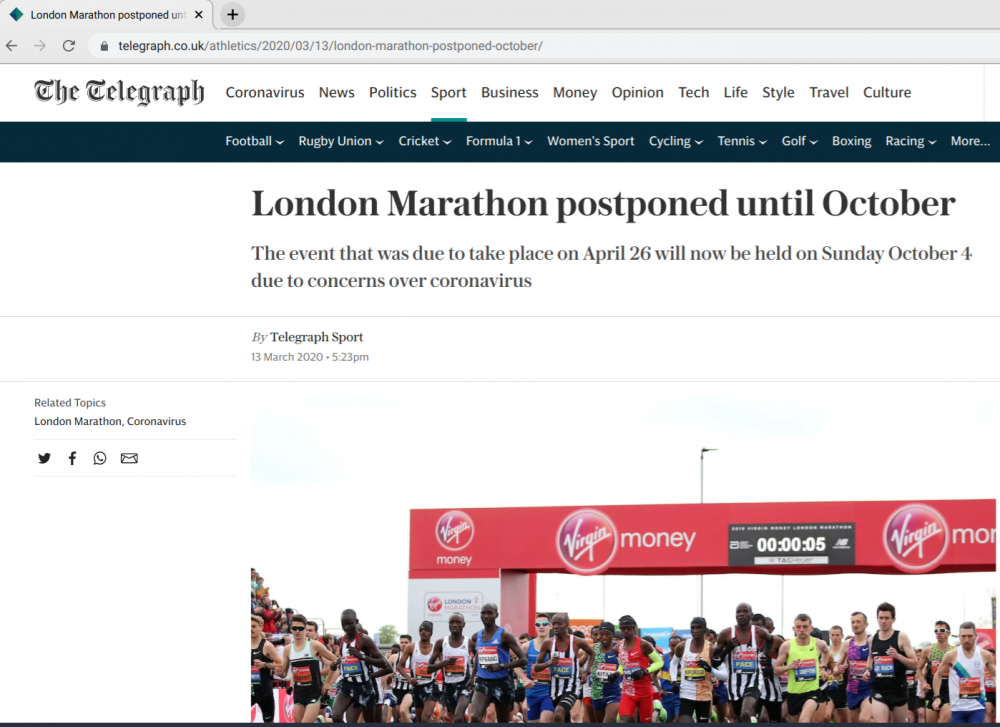Open the Coronavirus related topic
Image resolution: width=1000 pixels, height=727 pixels.
coord(156,421)
